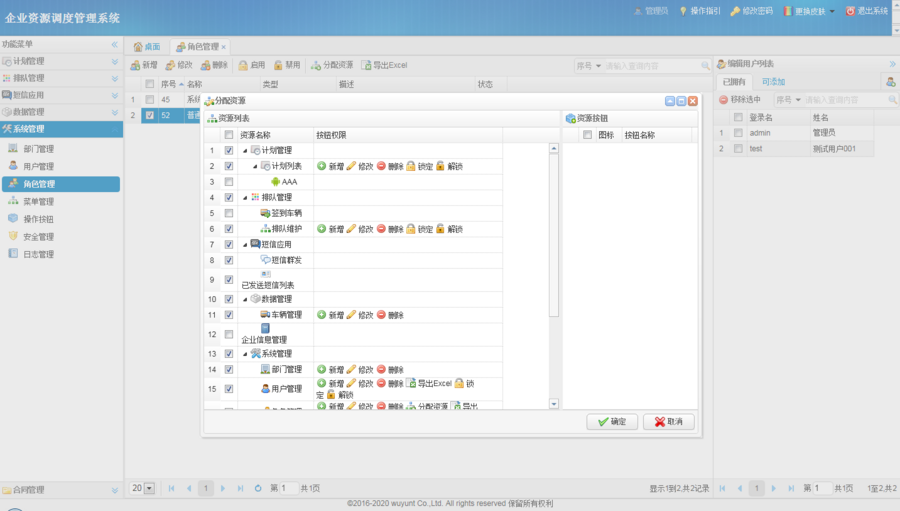The height and width of the screenshot is (511, 900).
Task: Toggle checkbox for 短信群发 resource row
Action: tap(228, 260)
